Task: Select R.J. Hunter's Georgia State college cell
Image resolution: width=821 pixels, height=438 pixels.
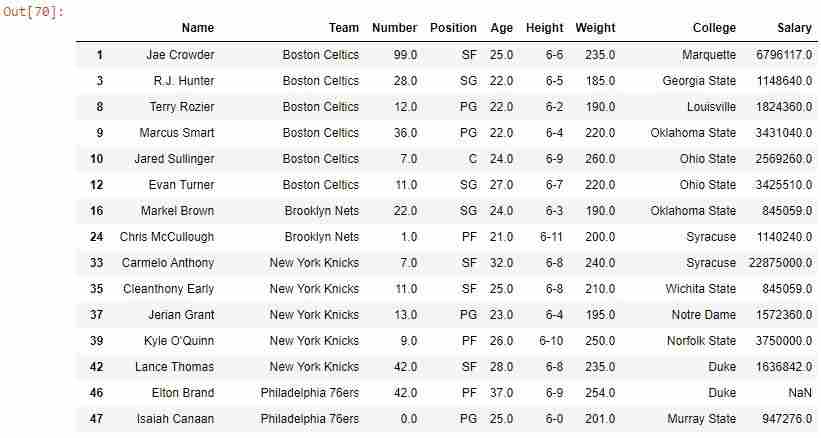Action: click(x=699, y=81)
